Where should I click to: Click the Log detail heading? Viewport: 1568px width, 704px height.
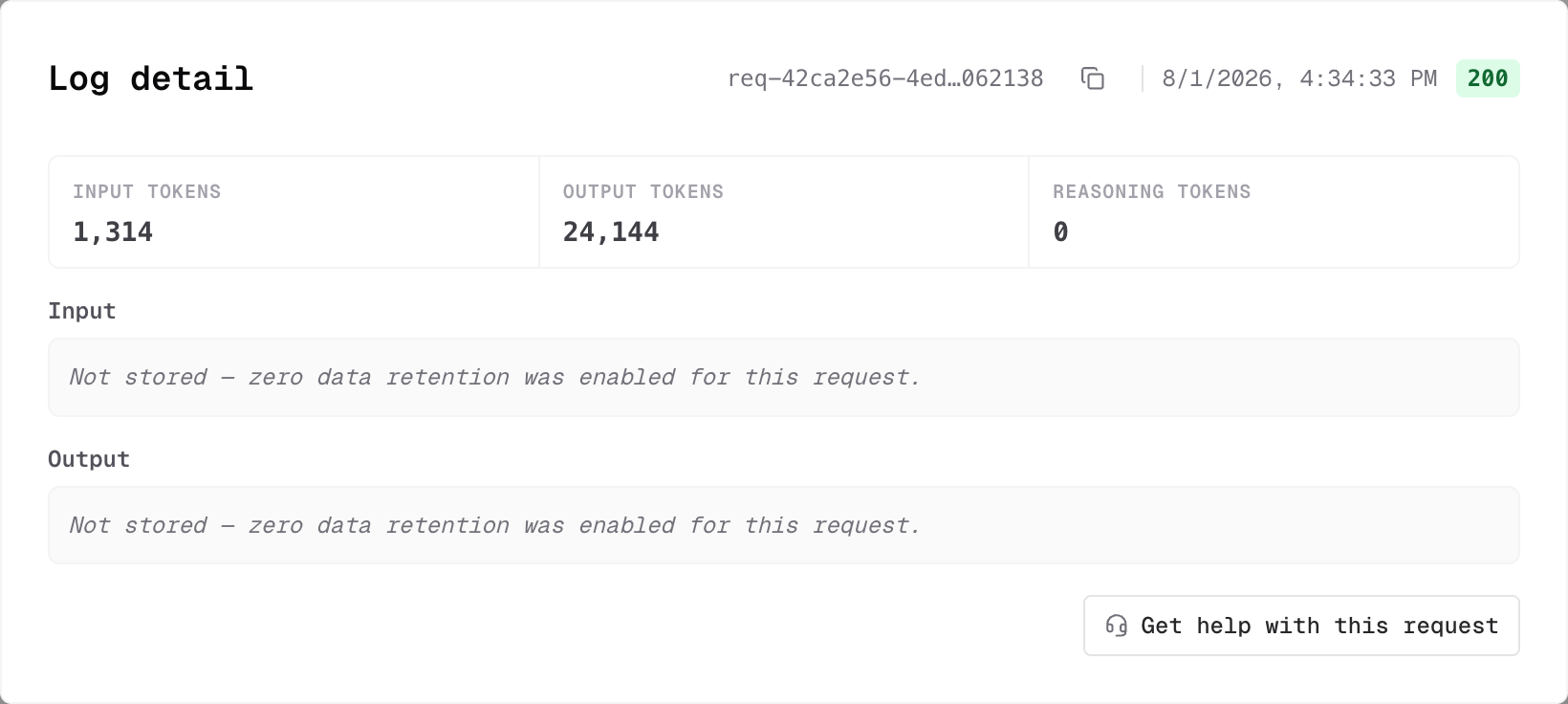coord(151,78)
